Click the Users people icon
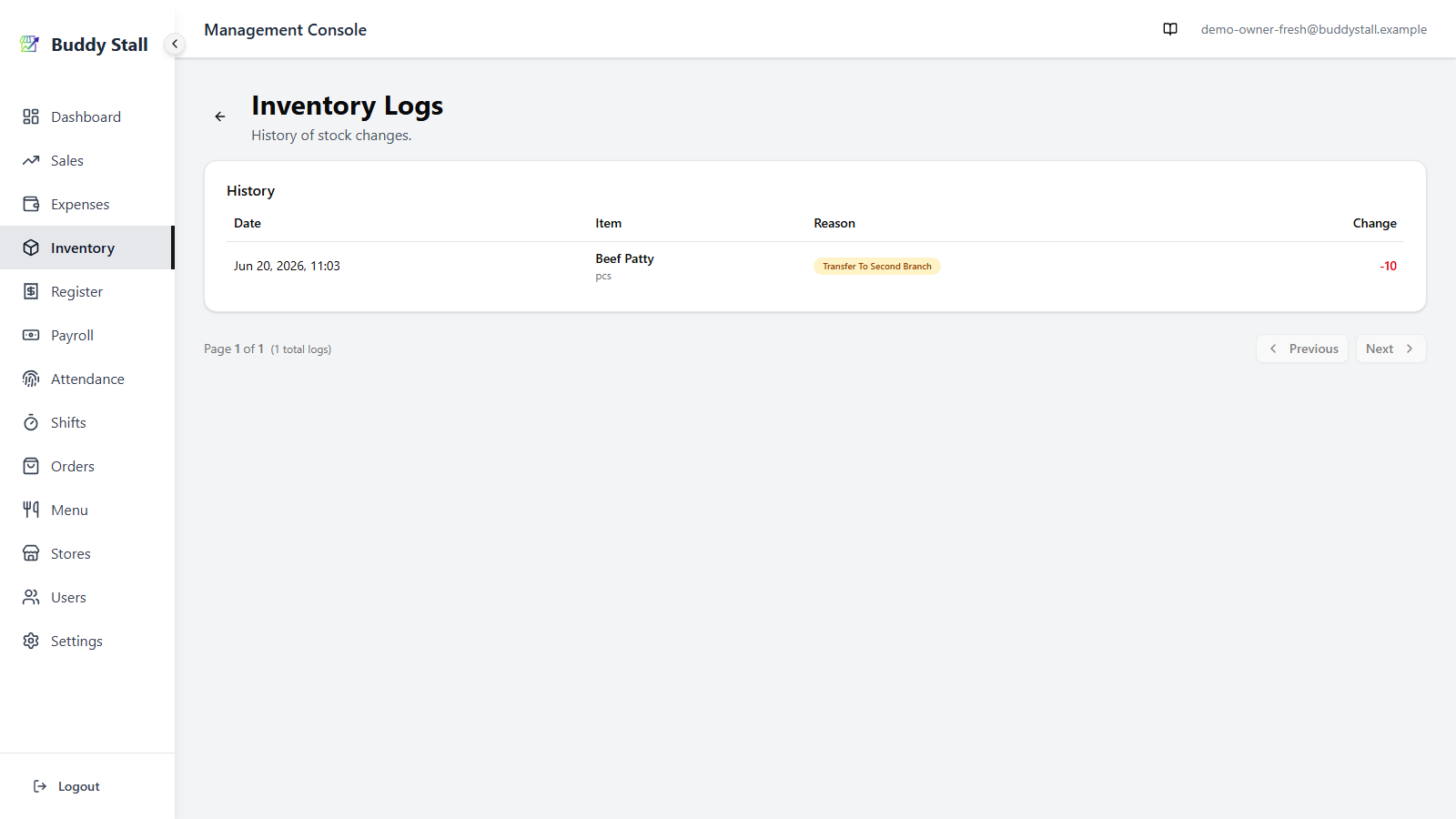1456x819 pixels. 31,597
